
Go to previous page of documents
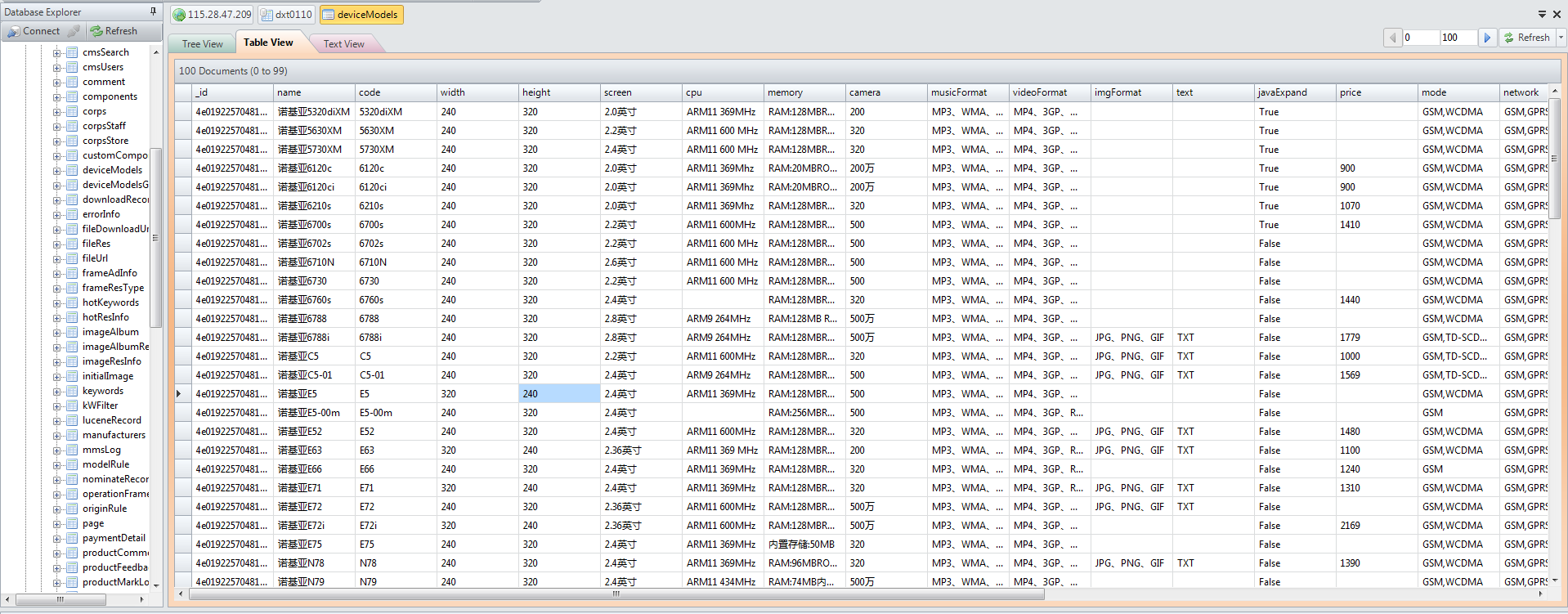pos(1392,38)
